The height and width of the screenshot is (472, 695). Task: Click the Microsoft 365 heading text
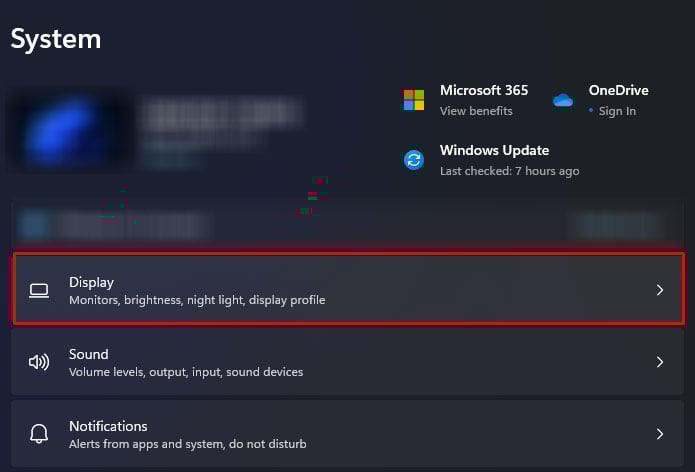click(484, 90)
